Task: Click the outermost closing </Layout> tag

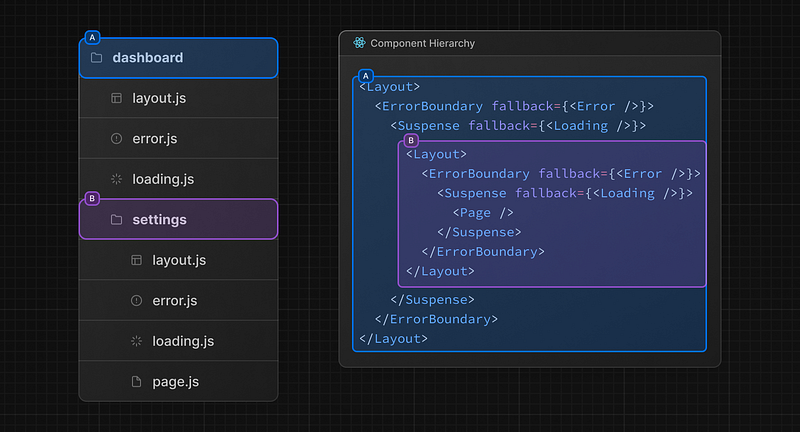Action: (x=393, y=338)
